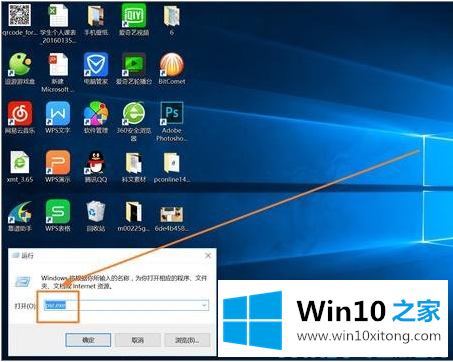This screenshot has height=362, width=453.
Task: Close the 运行 Run dialog
Action: 208,256
